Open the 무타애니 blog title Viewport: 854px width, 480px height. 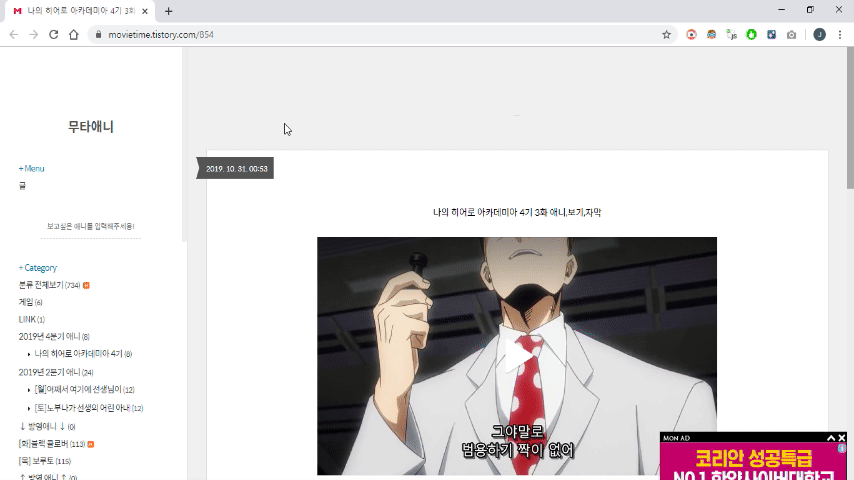(90, 126)
